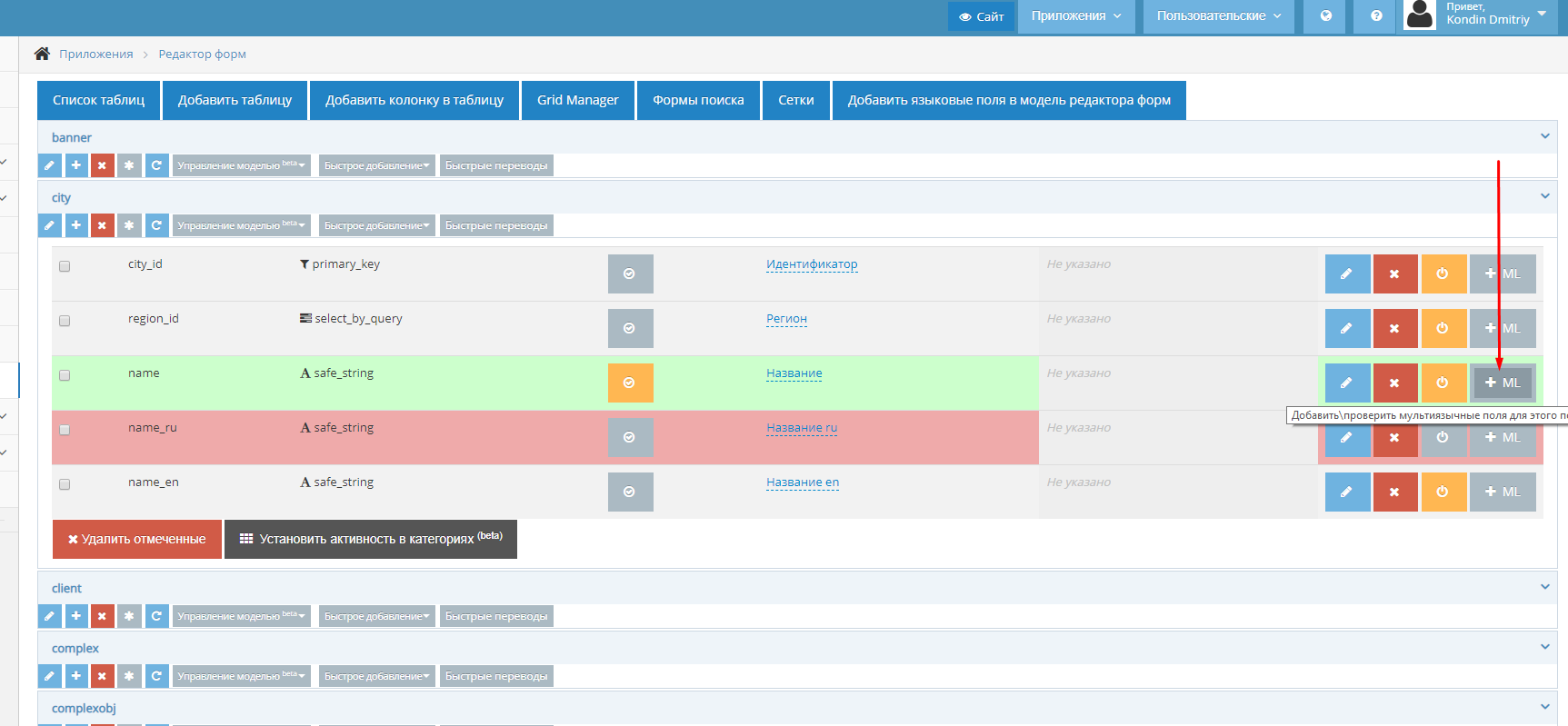The image size is (1568, 726).
Task: Click the help question mark icon in top bar
Action: pyautogui.click(x=1376, y=15)
